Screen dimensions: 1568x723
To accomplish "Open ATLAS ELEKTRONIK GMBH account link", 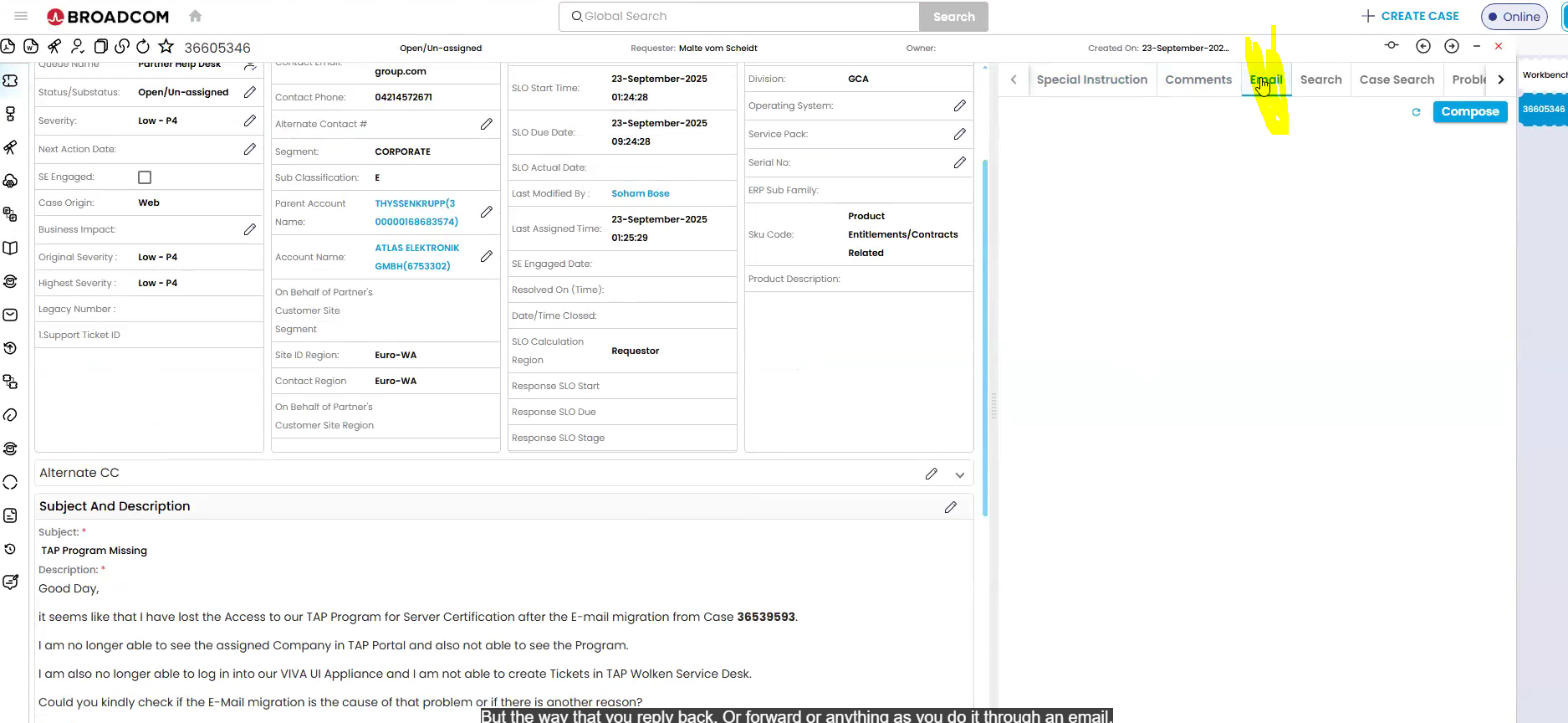I will pos(417,257).
